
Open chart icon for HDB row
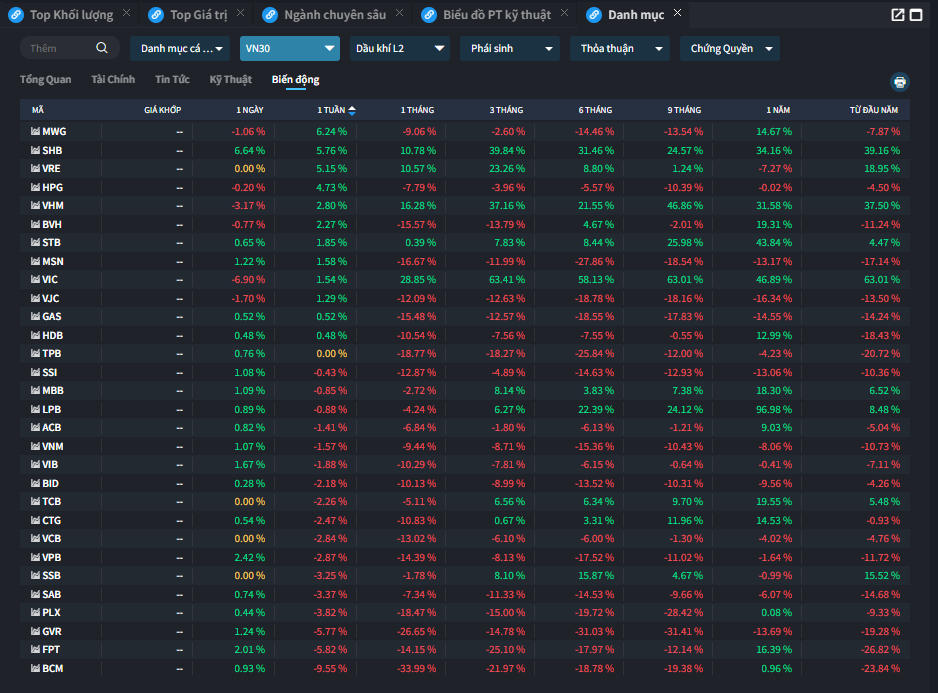click(35, 335)
